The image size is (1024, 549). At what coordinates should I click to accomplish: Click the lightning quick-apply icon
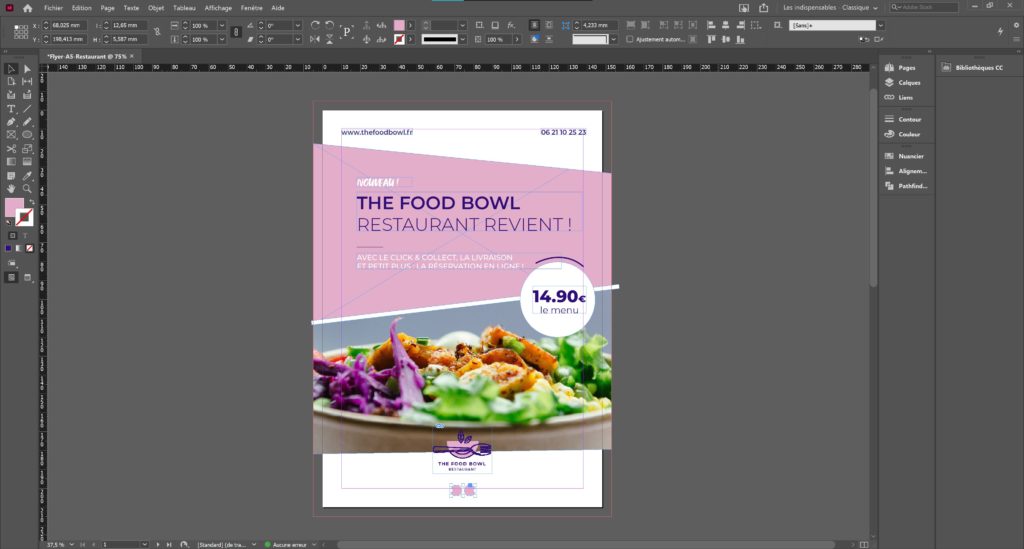point(1000,31)
